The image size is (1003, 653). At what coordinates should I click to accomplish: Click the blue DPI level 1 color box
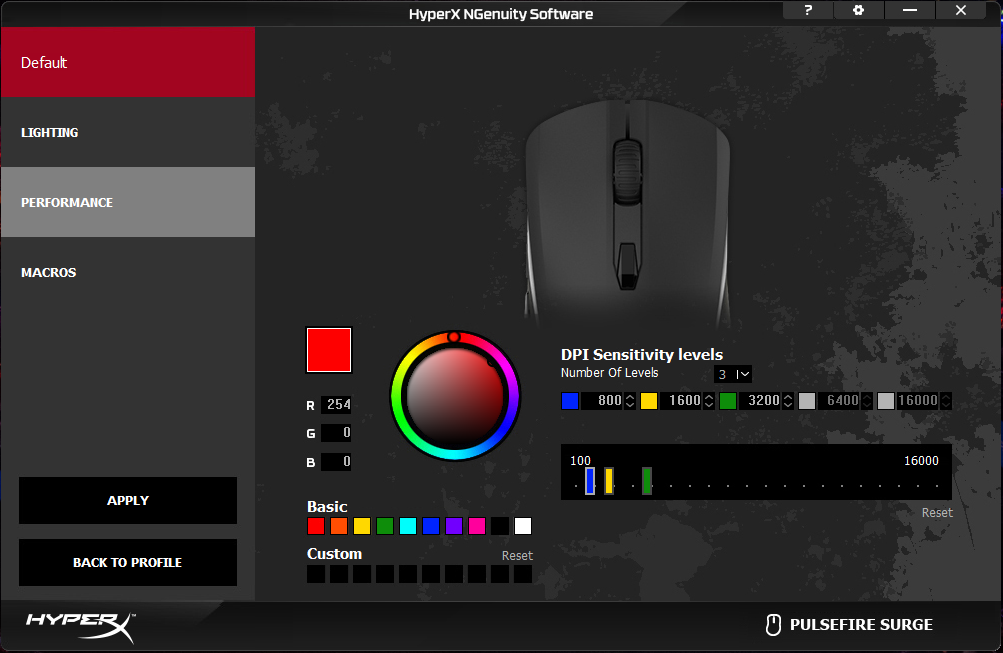tap(570, 401)
